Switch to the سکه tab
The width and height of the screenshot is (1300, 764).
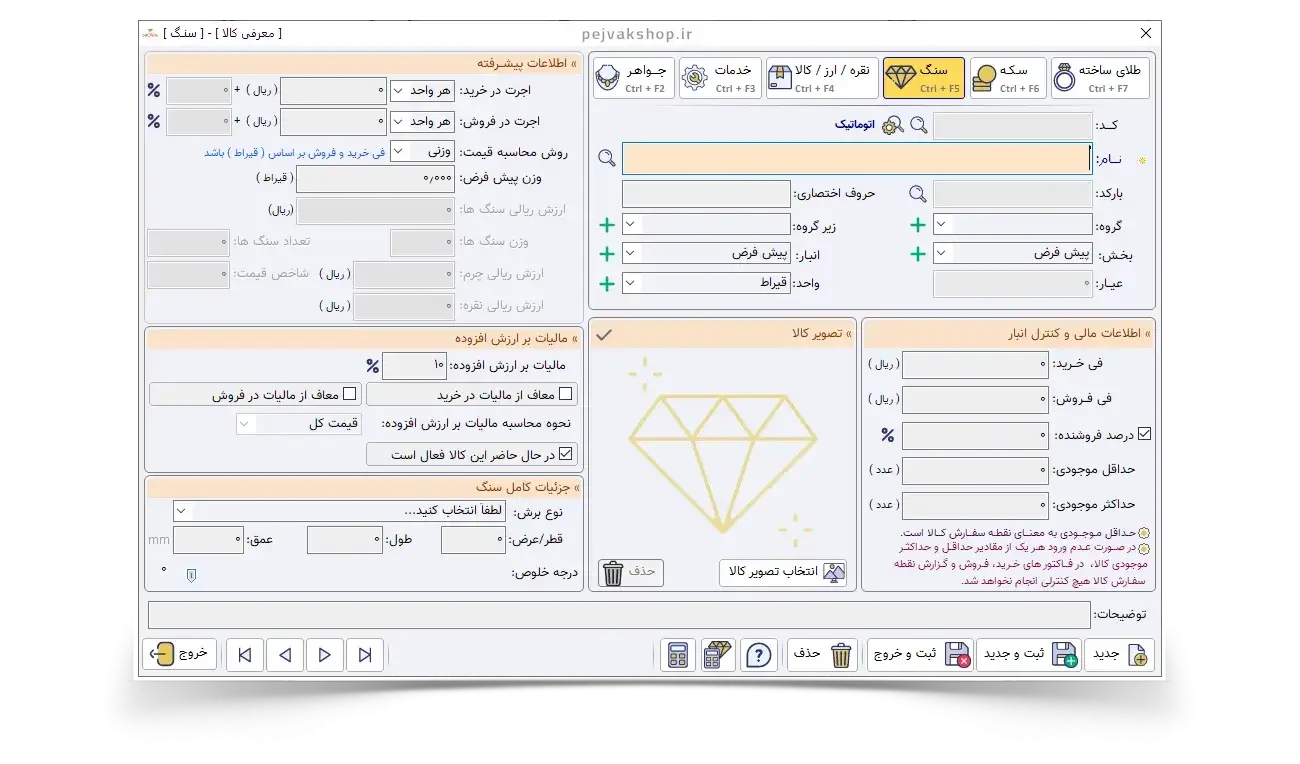(x=1006, y=78)
